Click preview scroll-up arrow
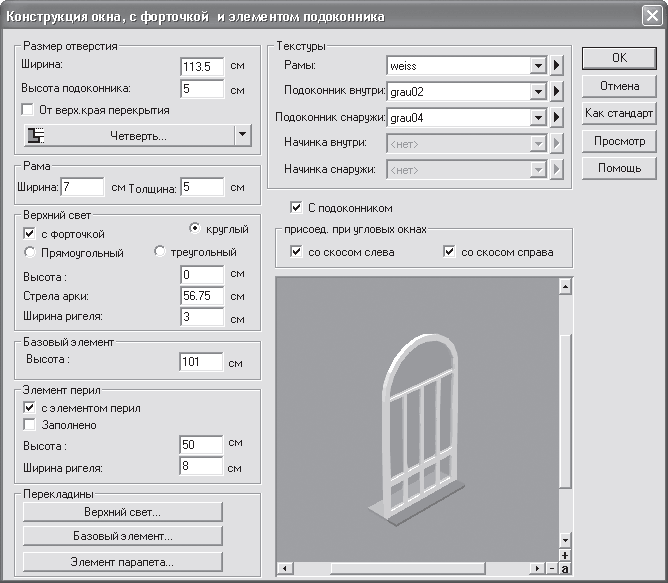668x583 pixels. tap(565, 287)
